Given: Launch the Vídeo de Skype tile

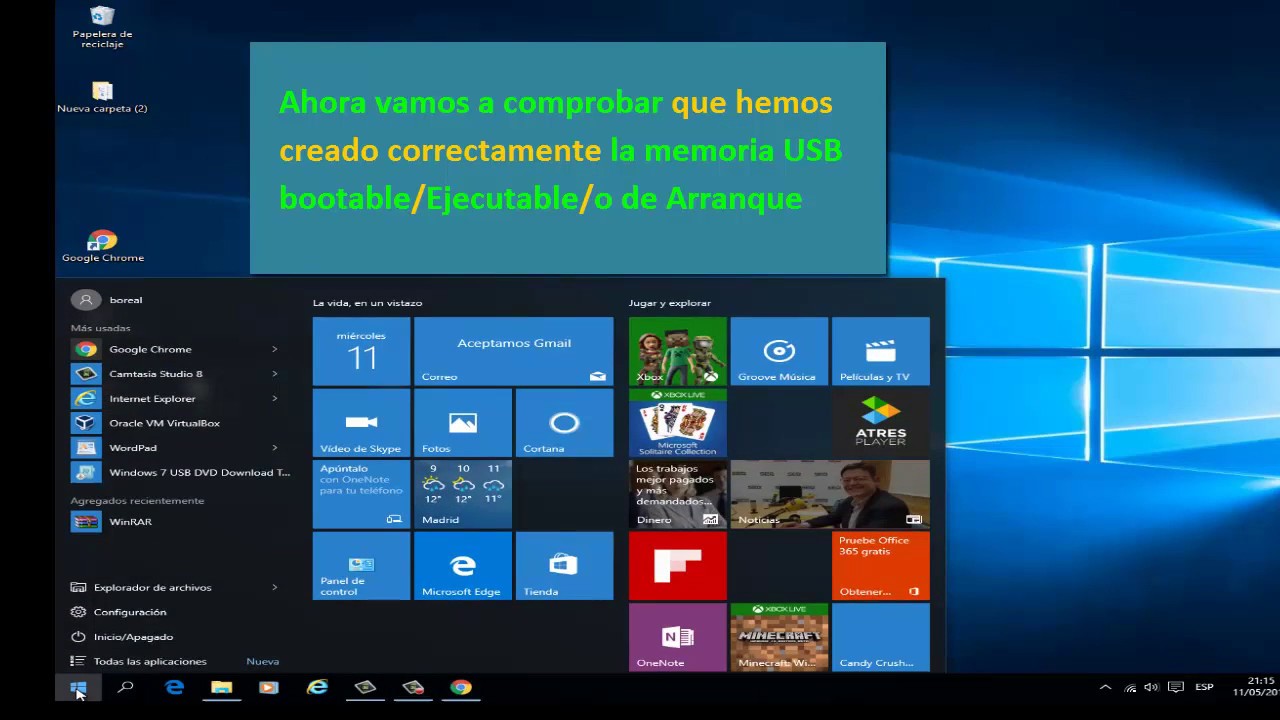Looking at the screenshot, I should click(x=361, y=423).
